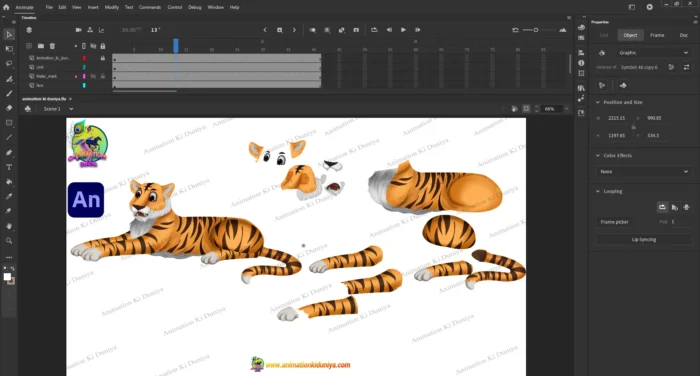The image size is (700, 376).
Task: Click the Lip Syncing button
Action: (644, 239)
